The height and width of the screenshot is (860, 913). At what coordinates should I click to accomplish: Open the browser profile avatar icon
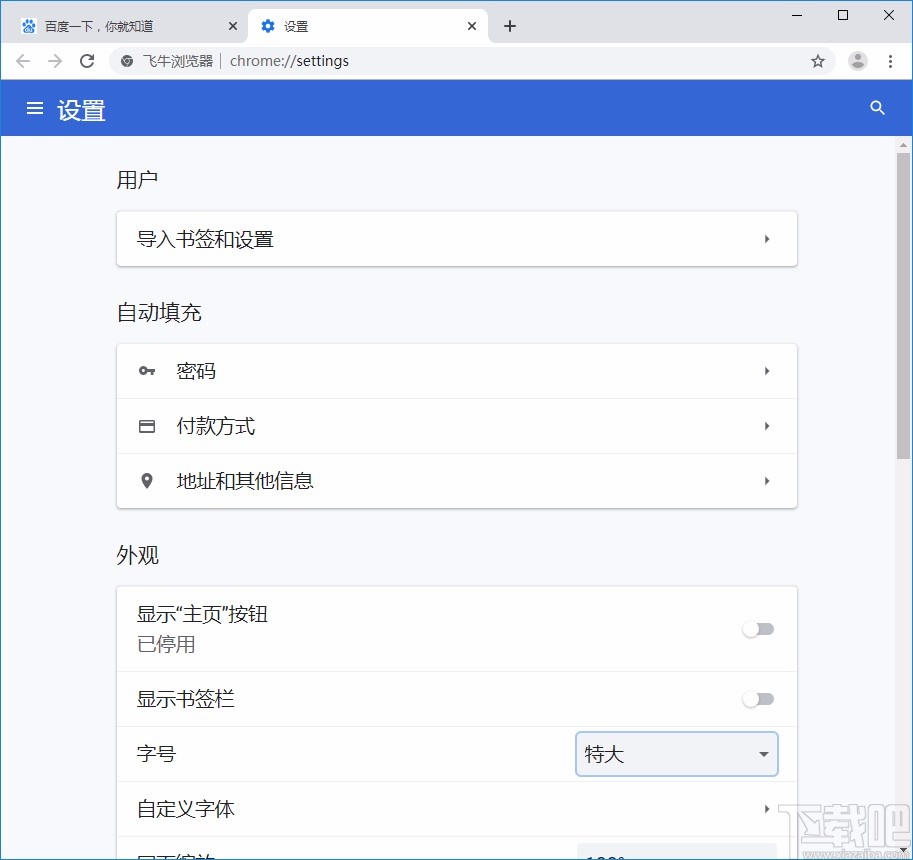click(857, 61)
